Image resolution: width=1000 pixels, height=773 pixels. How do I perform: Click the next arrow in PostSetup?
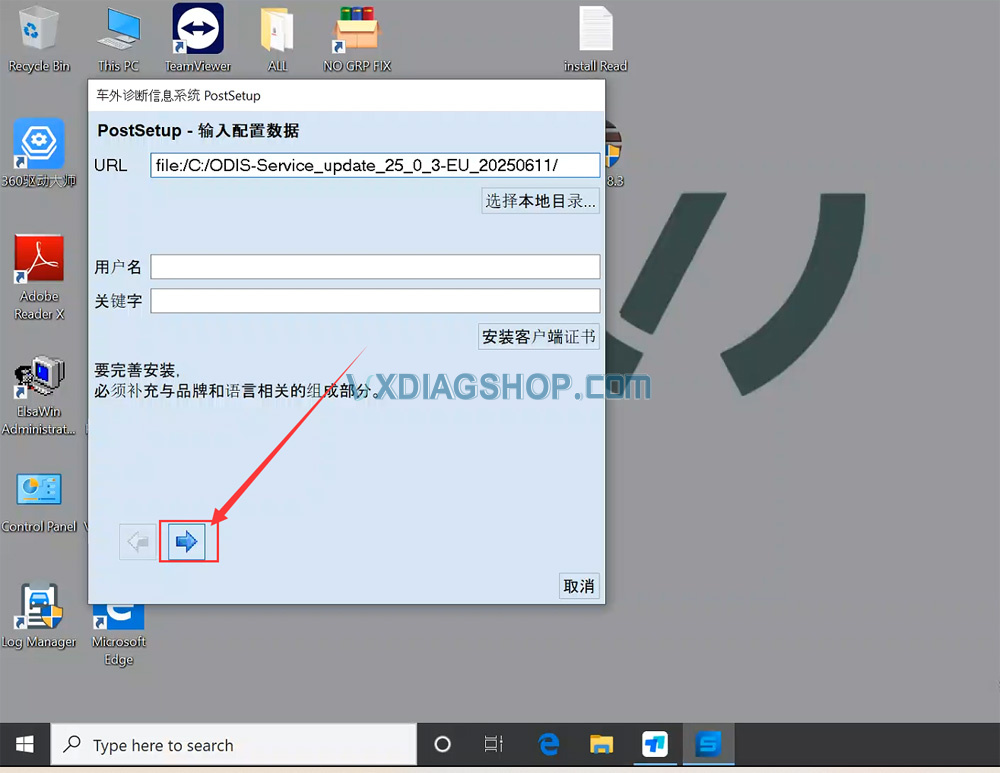pos(189,541)
